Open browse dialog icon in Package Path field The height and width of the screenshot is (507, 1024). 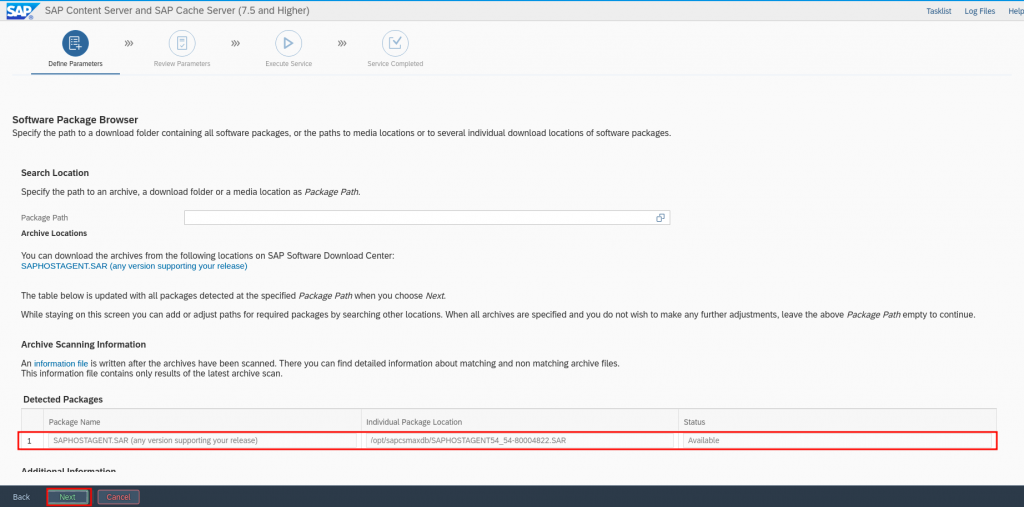click(x=660, y=217)
